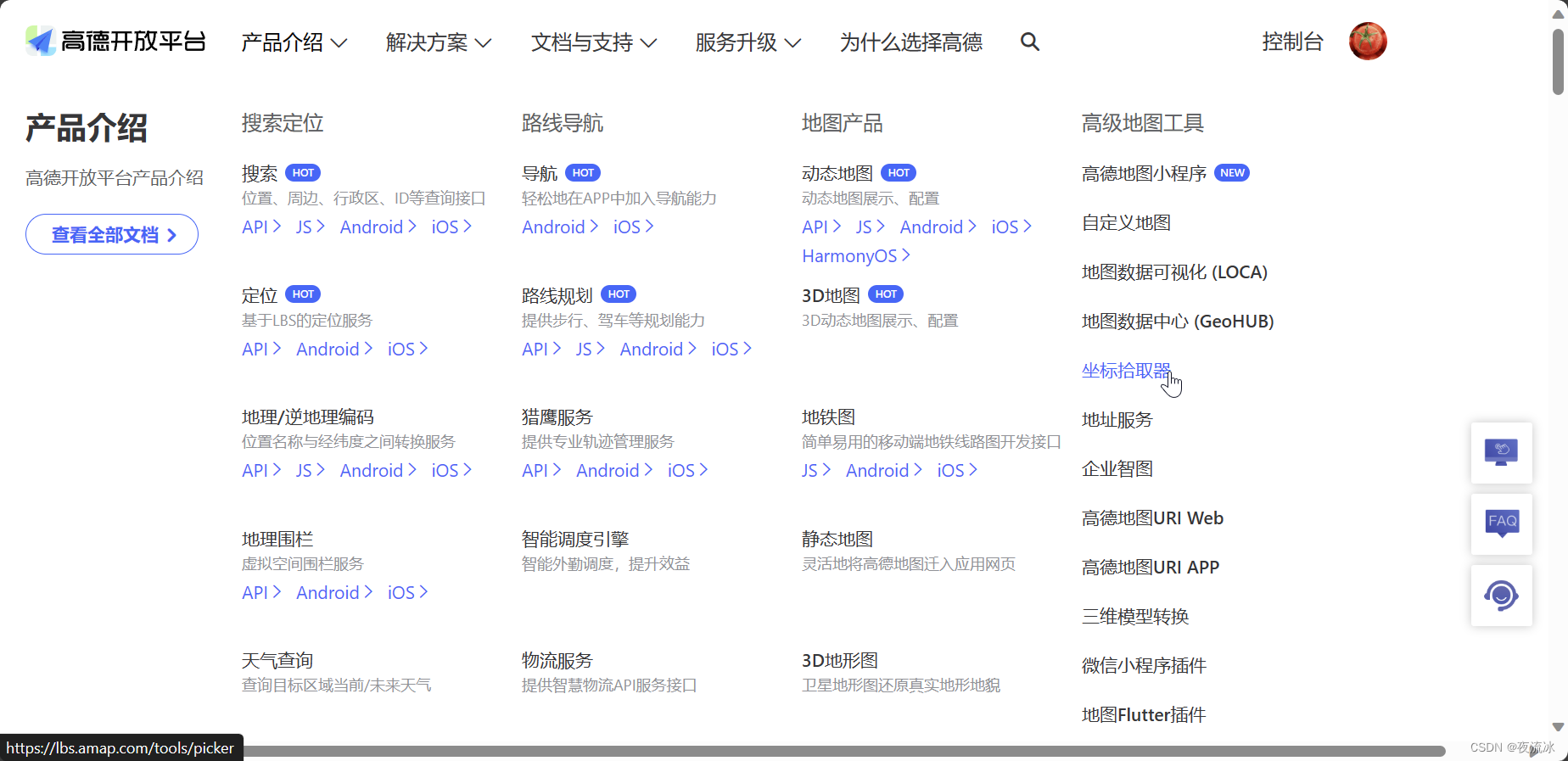Open 动态地图 HarmonyOS link
This screenshot has height=761, width=1568.
(x=856, y=256)
